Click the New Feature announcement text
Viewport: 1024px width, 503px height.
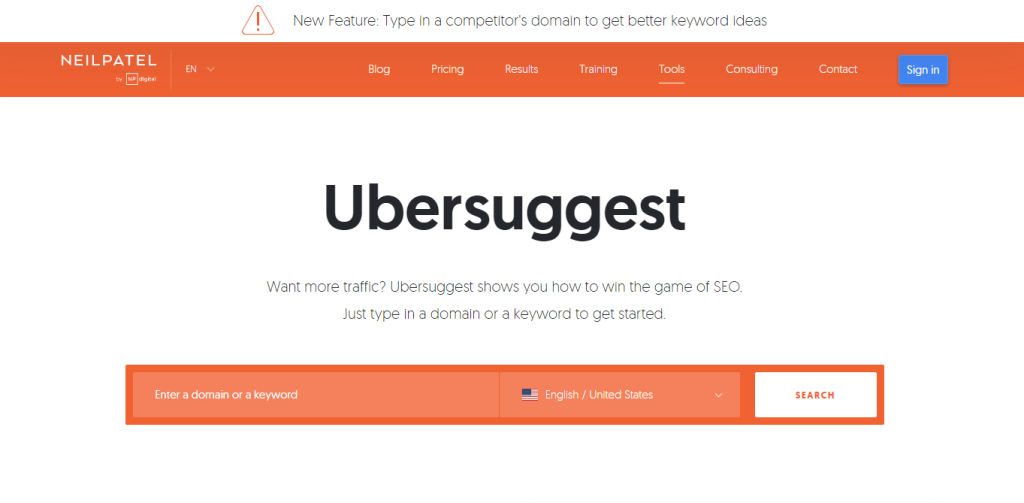point(530,20)
